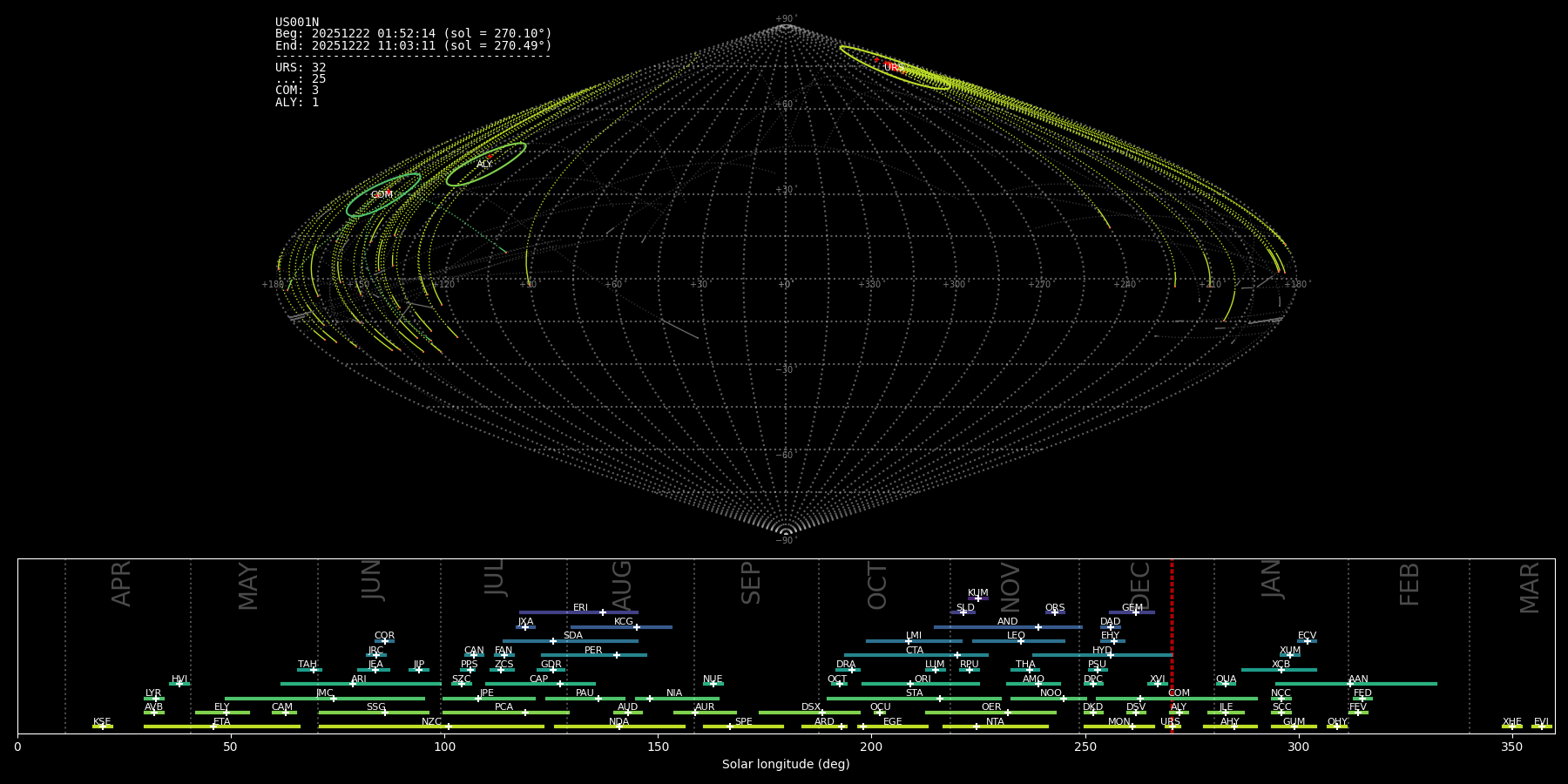Click the LYR shower label in timeline

tap(153, 693)
